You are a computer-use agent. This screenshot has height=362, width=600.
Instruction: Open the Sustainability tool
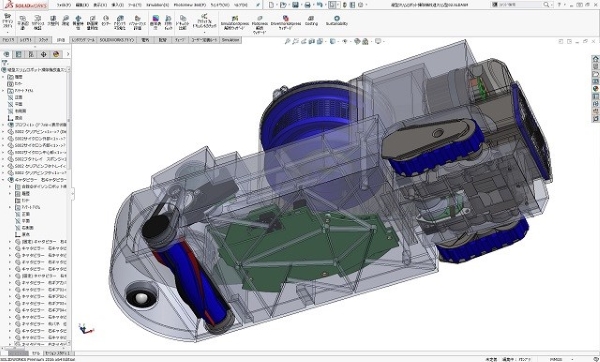tap(337, 21)
